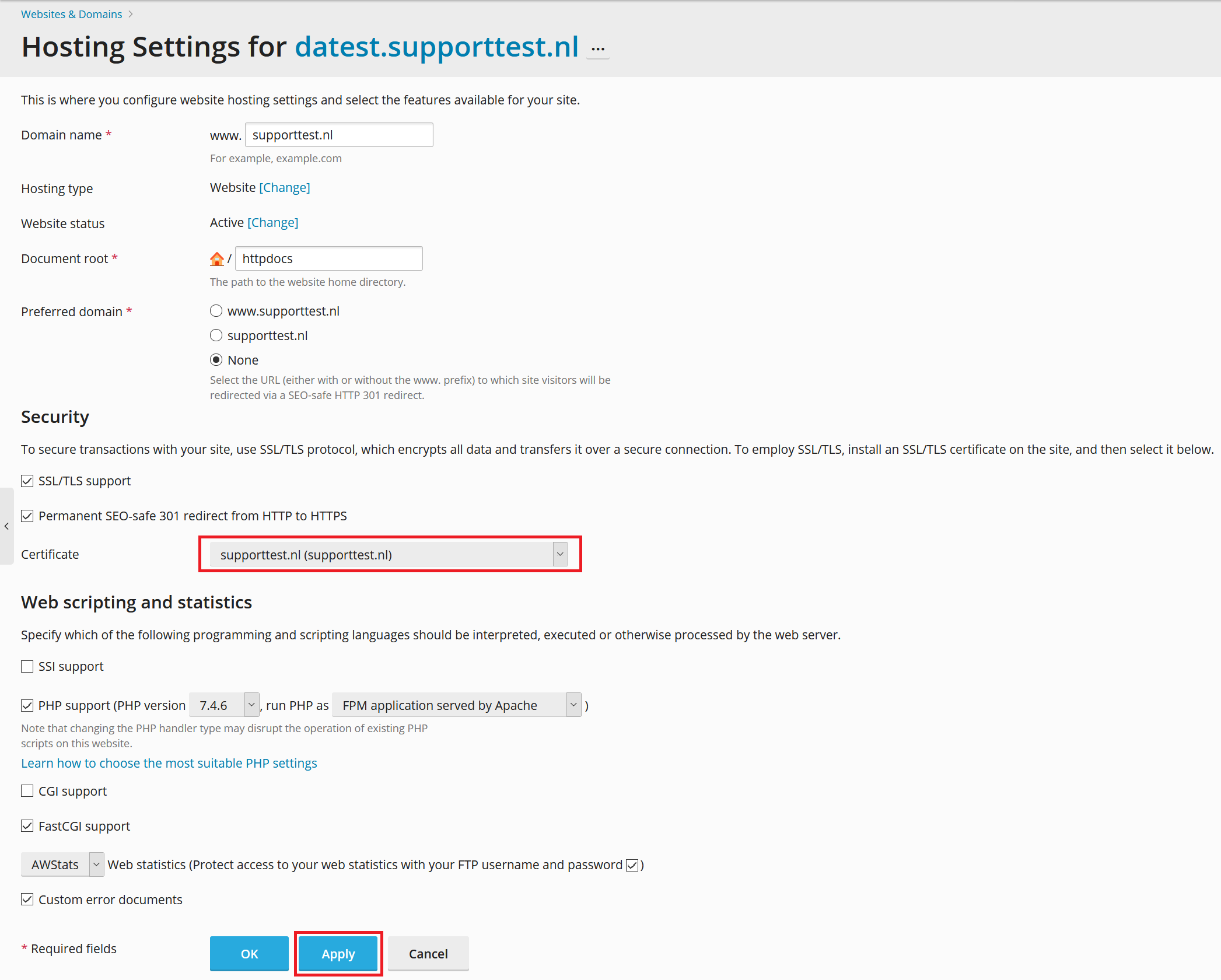Viewport: 1221px width, 980px height.
Task: Click Change link next to Hosting type
Action: 285,188
